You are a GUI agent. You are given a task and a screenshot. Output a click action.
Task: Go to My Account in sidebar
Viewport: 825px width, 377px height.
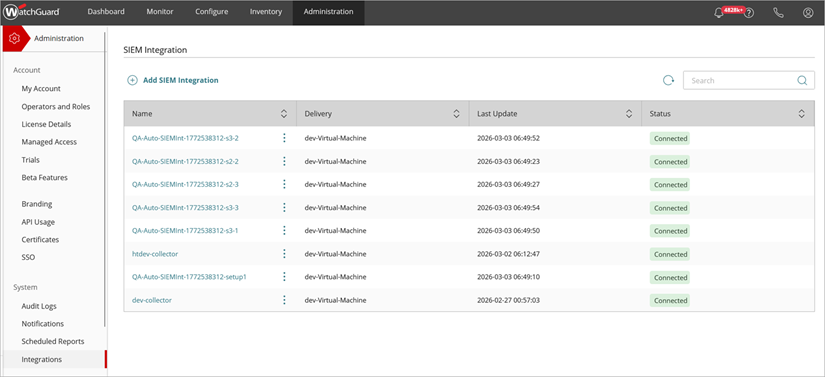coord(41,89)
